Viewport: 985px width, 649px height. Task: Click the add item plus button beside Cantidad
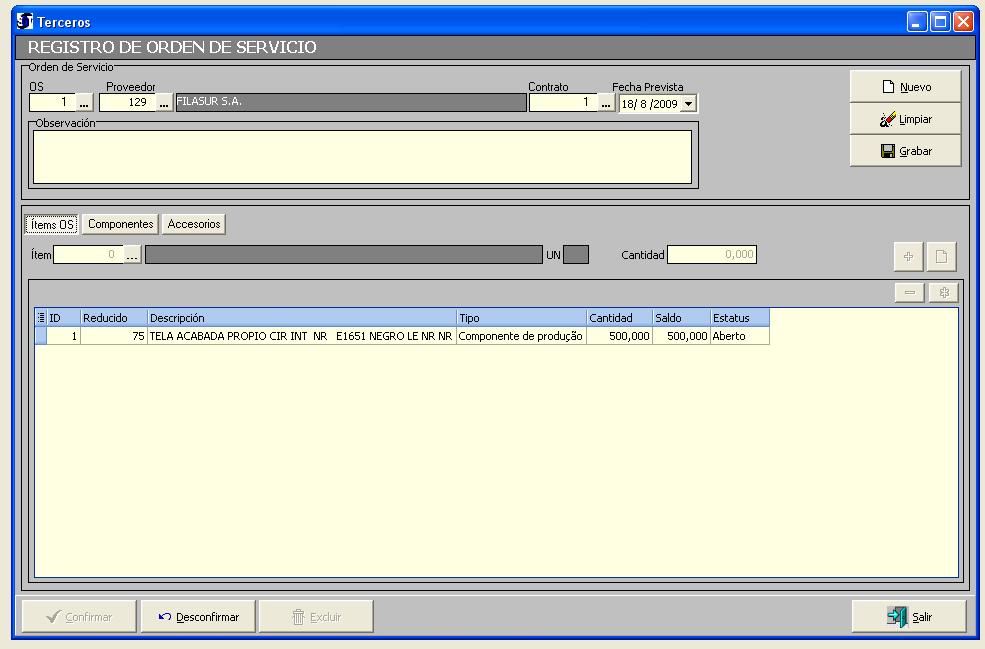click(908, 257)
